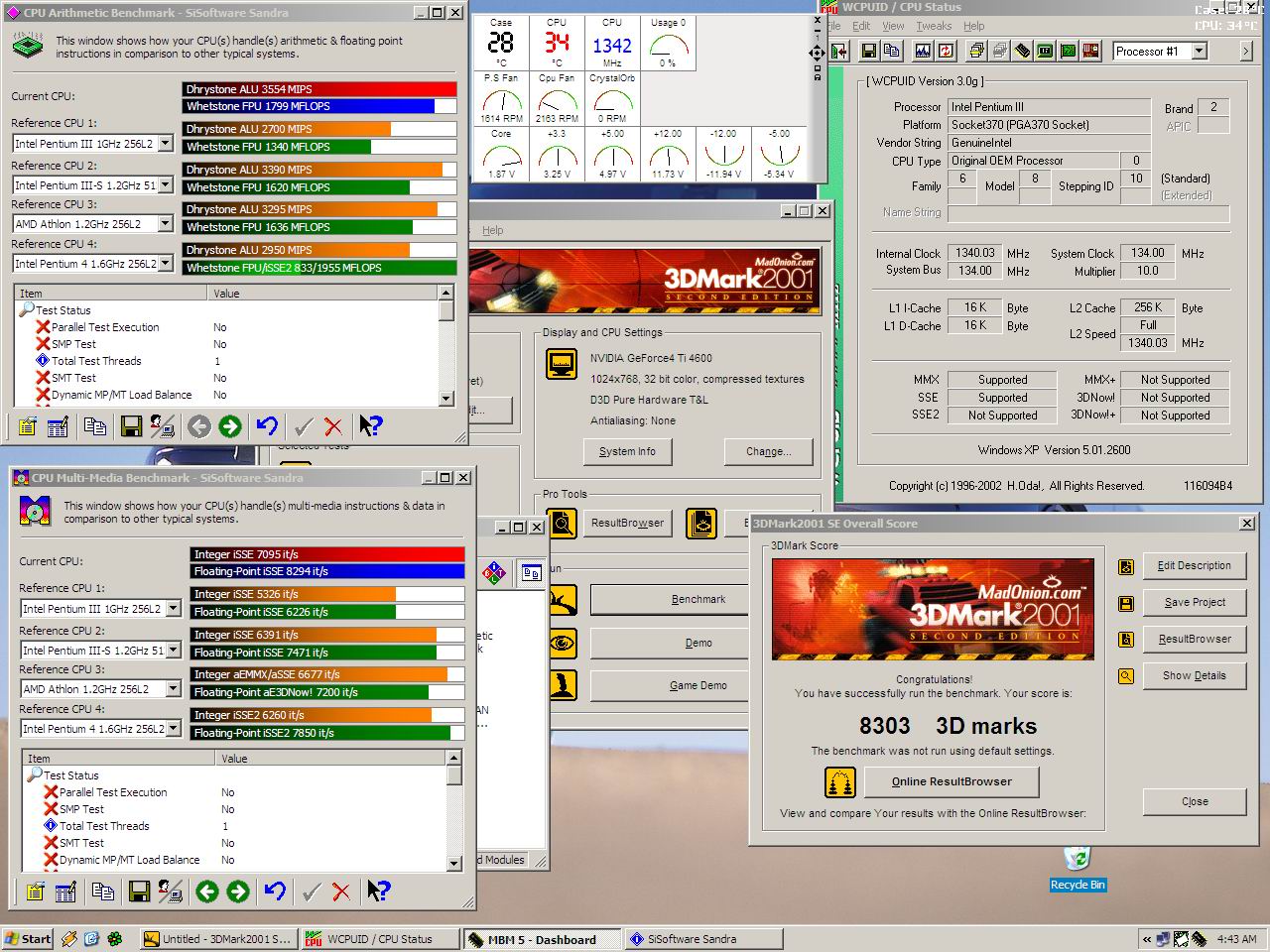
Task: Click Options icon in CPU Multi-Media Benchmark toolbar
Action: pyautogui.click(x=35, y=892)
